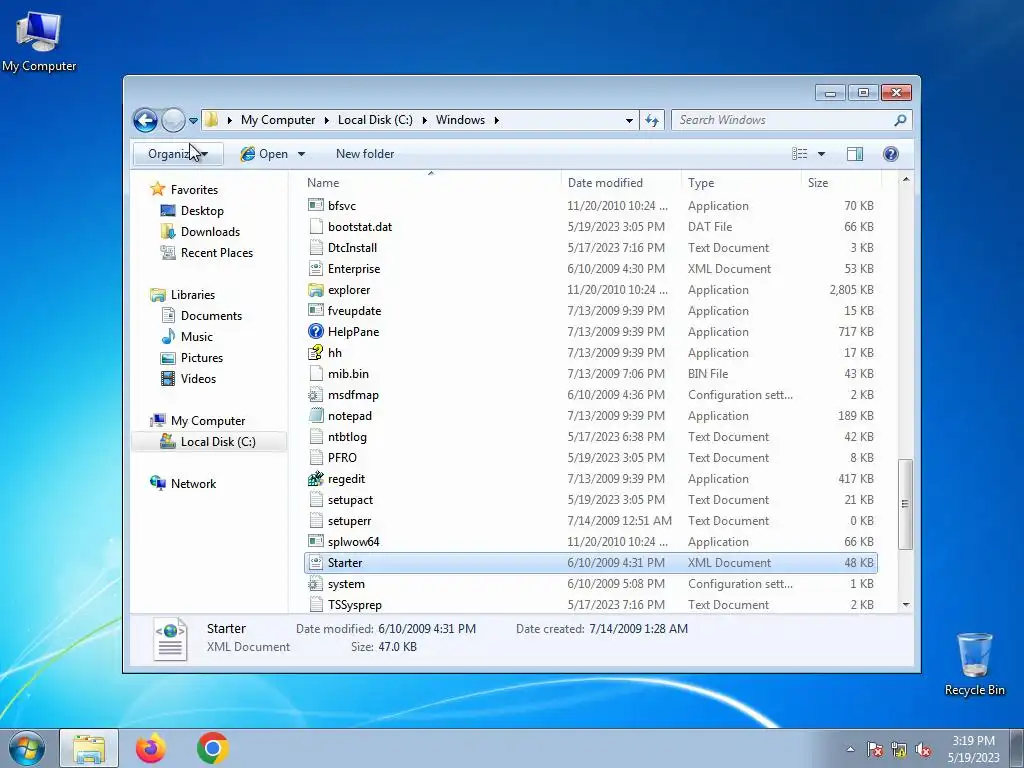The width and height of the screenshot is (1024, 768).
Task: Select the msdfmap configuration file icon
Action: point(316,394)
